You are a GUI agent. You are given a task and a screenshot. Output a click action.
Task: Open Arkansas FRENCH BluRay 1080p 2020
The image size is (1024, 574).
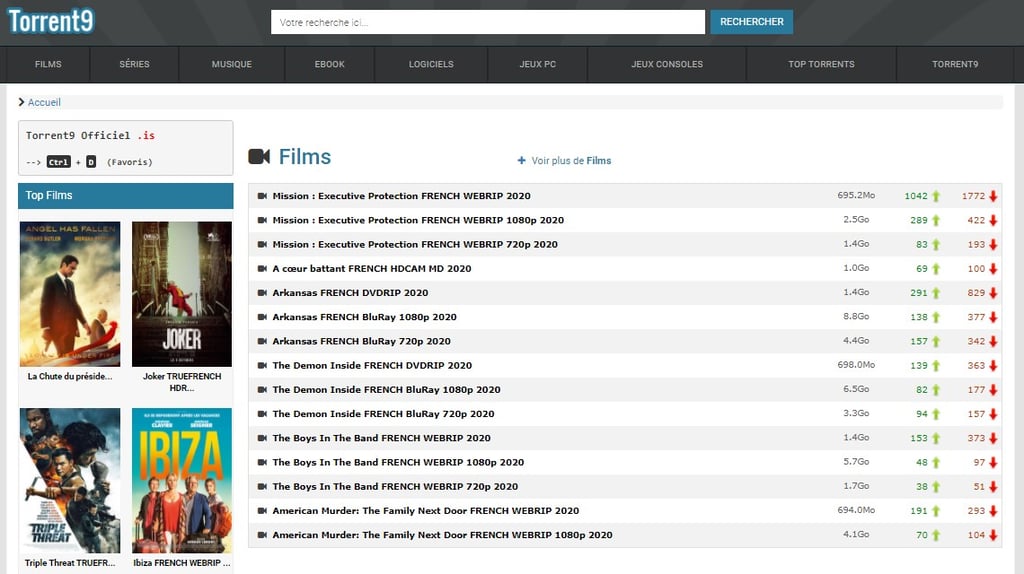point(364,317)
